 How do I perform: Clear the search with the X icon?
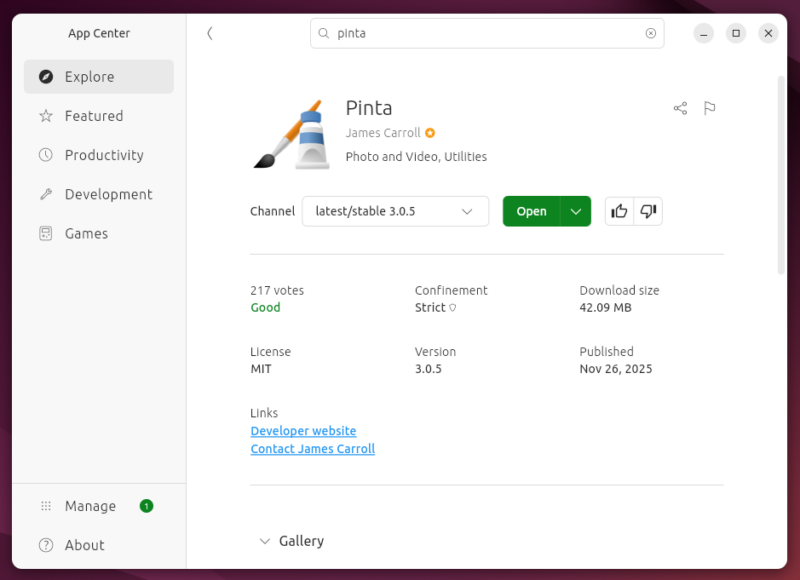(652, 33)
